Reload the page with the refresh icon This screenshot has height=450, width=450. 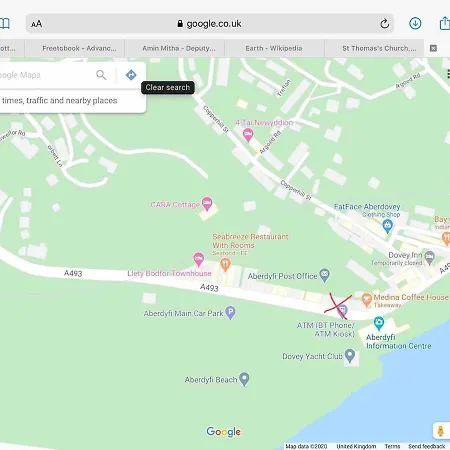point(384,23)
